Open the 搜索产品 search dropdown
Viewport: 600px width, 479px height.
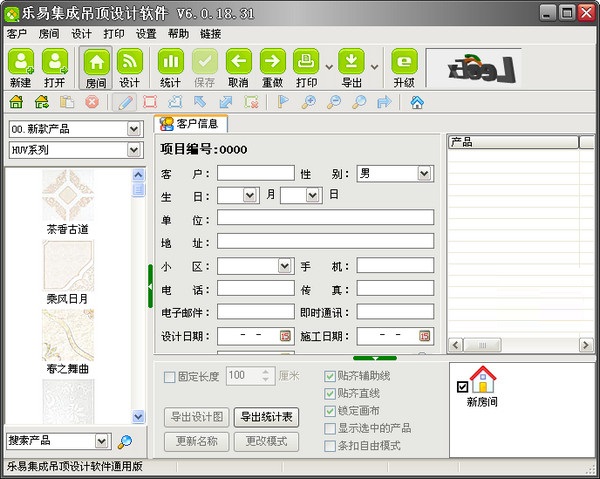coord(101,441)
